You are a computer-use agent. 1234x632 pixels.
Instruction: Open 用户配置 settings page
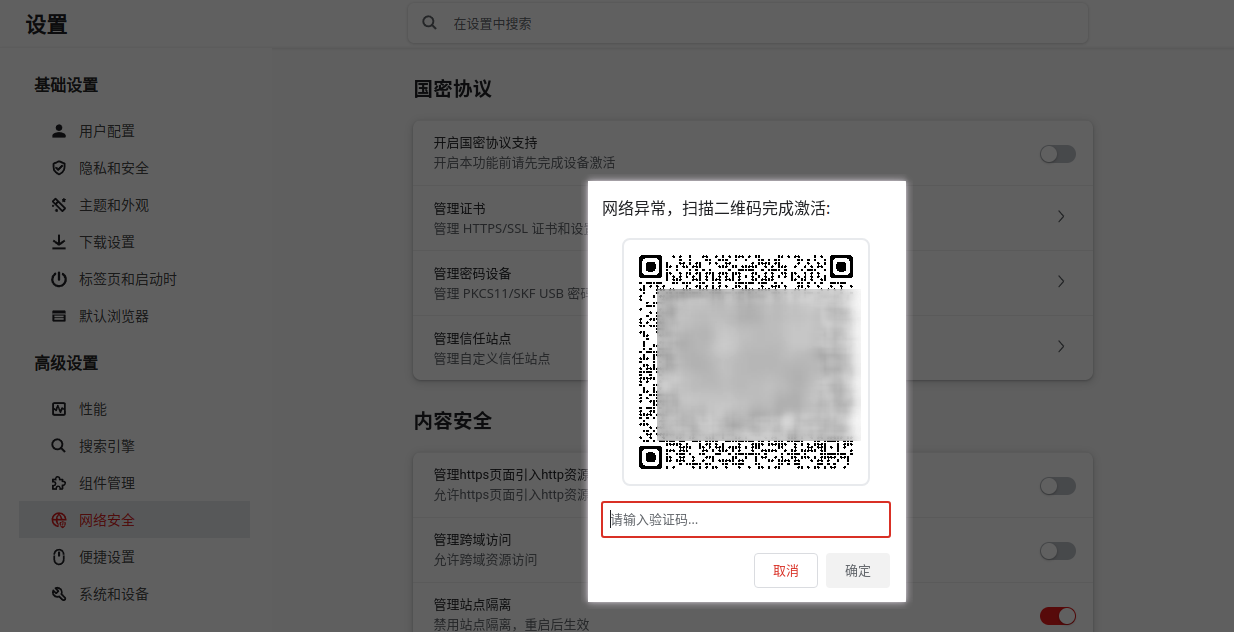[x=135, y=131]
